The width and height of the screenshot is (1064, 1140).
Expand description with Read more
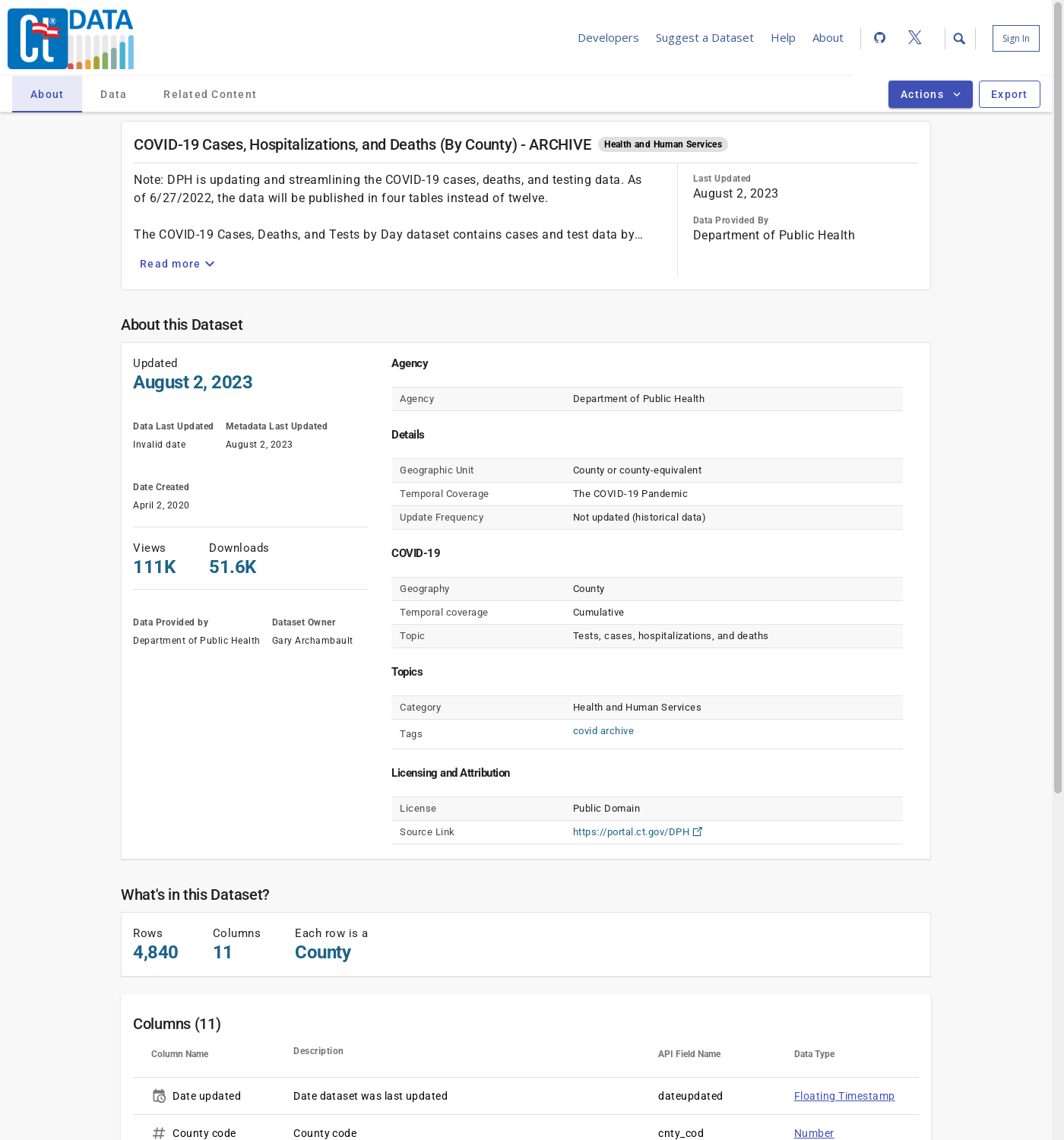pos(177,264)
